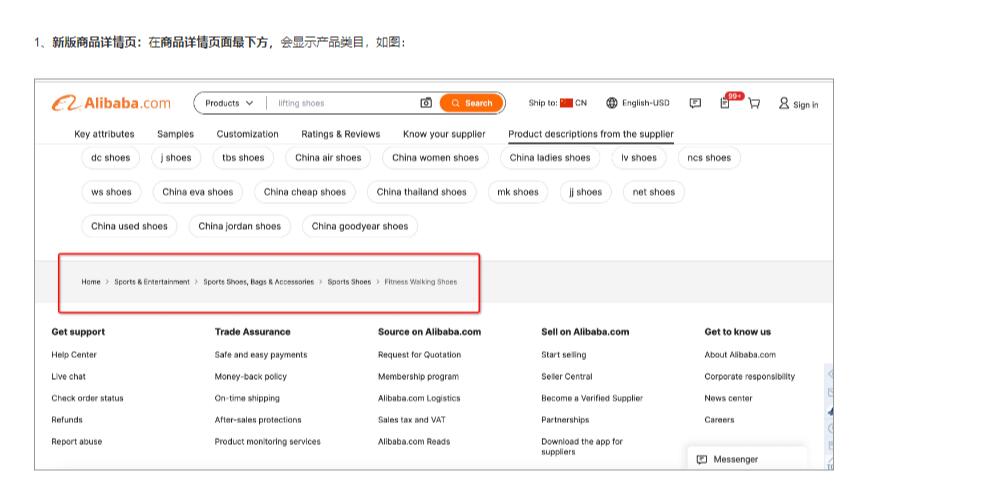Screen dimensions: 990x495
Task: Open the orders icon with 99+ badge
Action: click(725, 103)
